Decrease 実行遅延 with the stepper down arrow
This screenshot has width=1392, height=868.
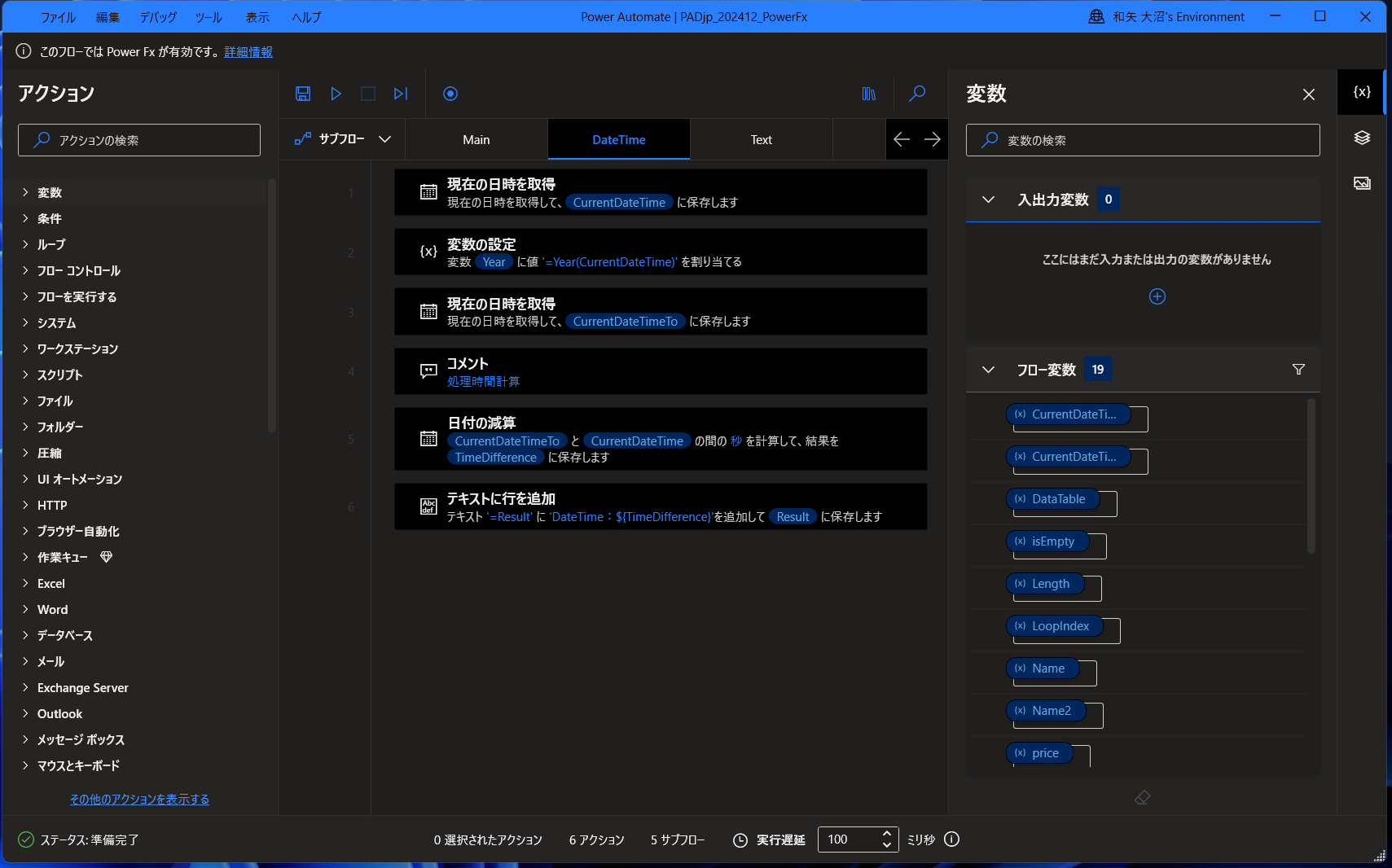[x=887, y=845]
